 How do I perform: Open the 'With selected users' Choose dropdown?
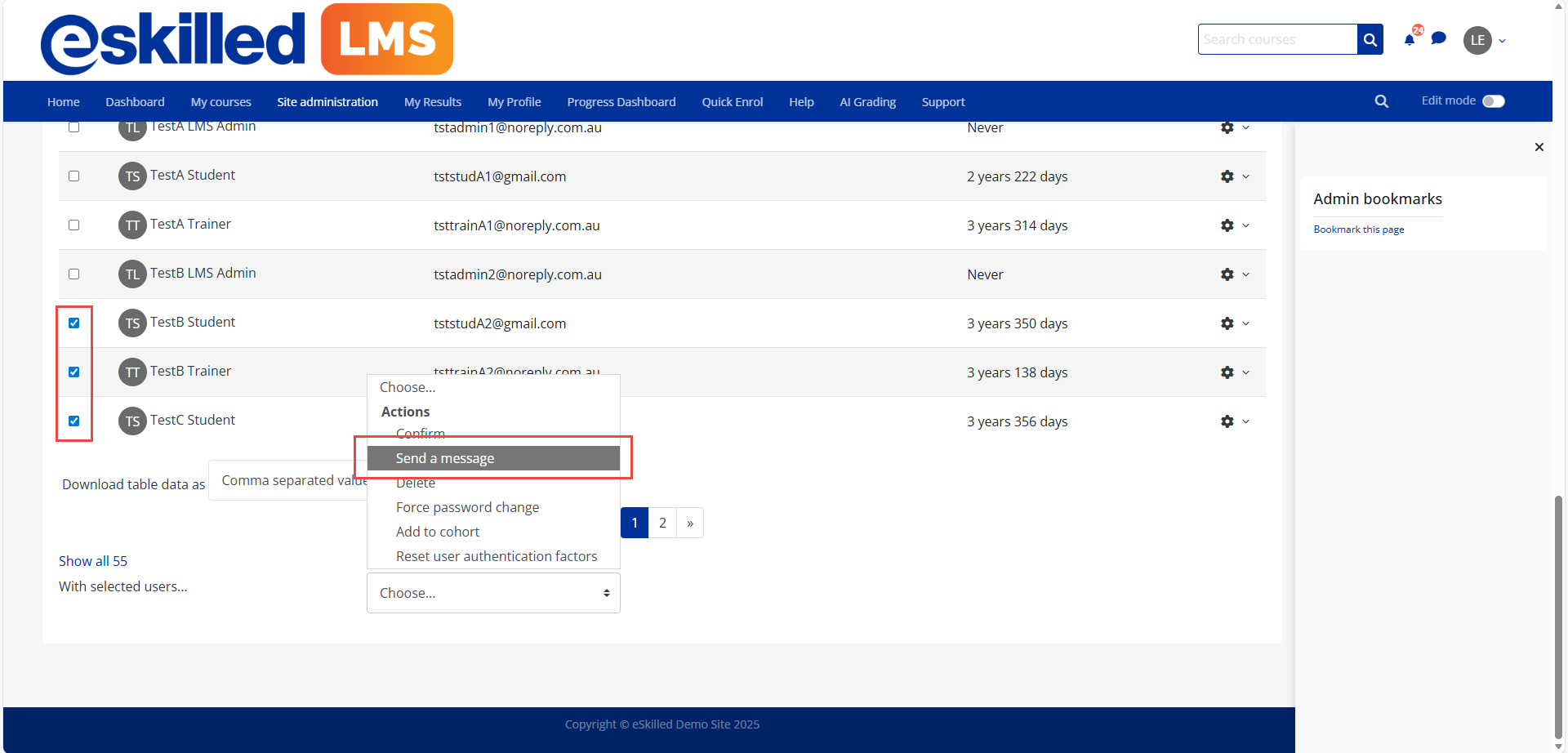point(493,593)
